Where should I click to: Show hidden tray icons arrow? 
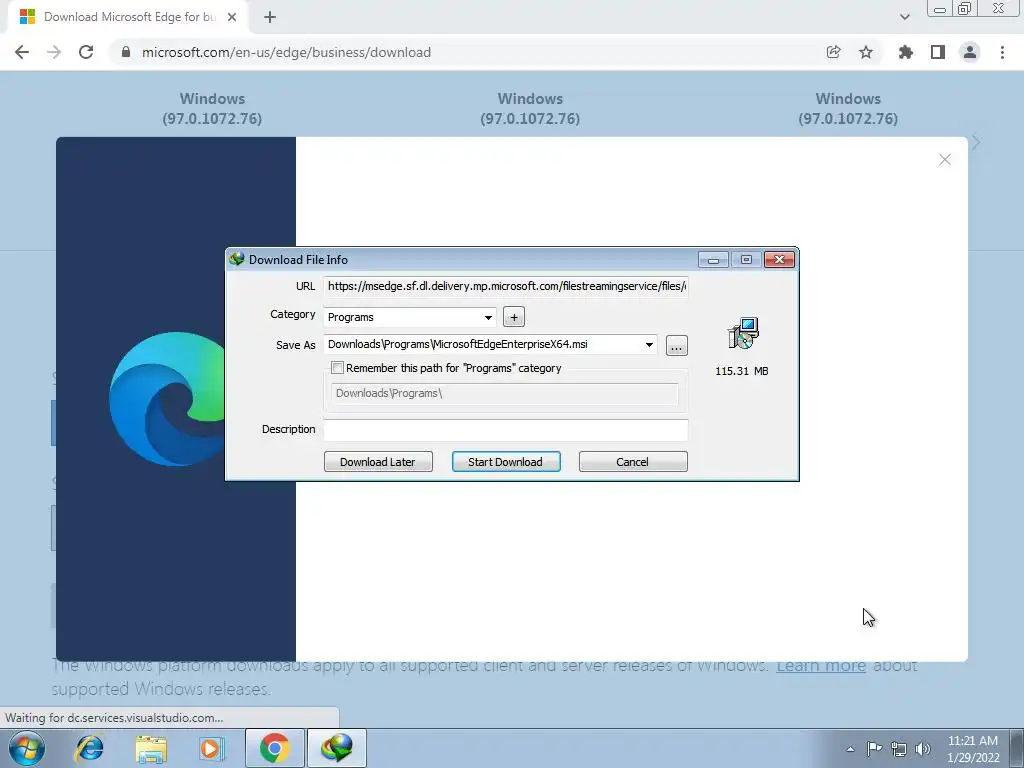click(x=850, y=749)
